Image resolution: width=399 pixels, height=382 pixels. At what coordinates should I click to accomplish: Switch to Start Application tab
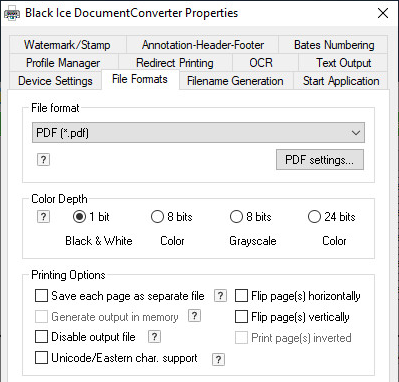point(341,81)
